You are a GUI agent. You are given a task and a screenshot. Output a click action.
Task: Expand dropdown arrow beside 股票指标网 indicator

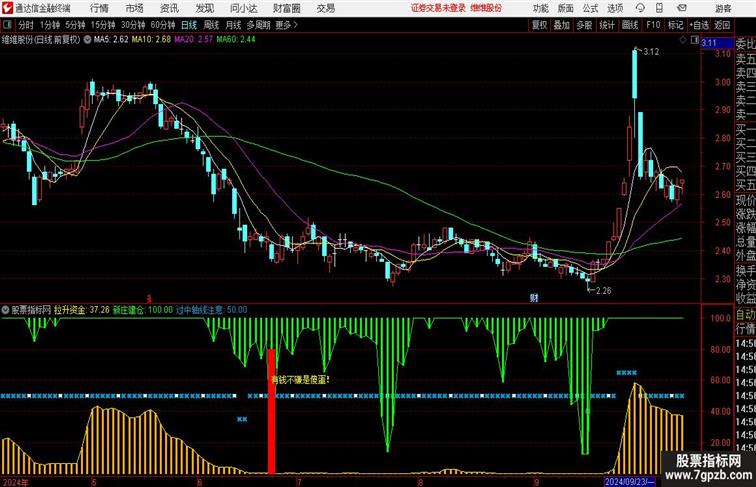point(6,310)
